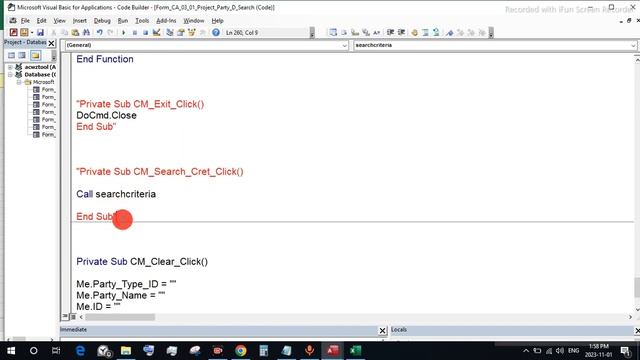Open Google Chrome from taskbar
This screenshot has width=640, height=360.
click(240, 351)
